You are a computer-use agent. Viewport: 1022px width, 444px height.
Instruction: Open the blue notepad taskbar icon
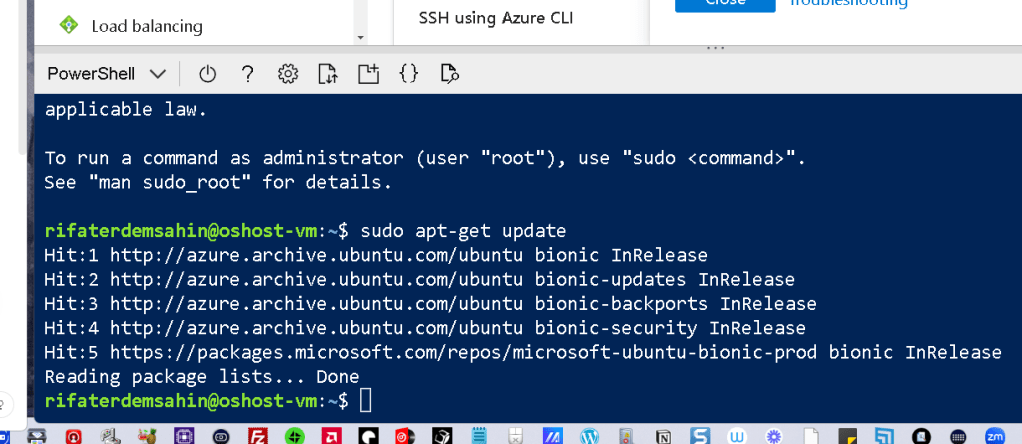click(479, 436)
